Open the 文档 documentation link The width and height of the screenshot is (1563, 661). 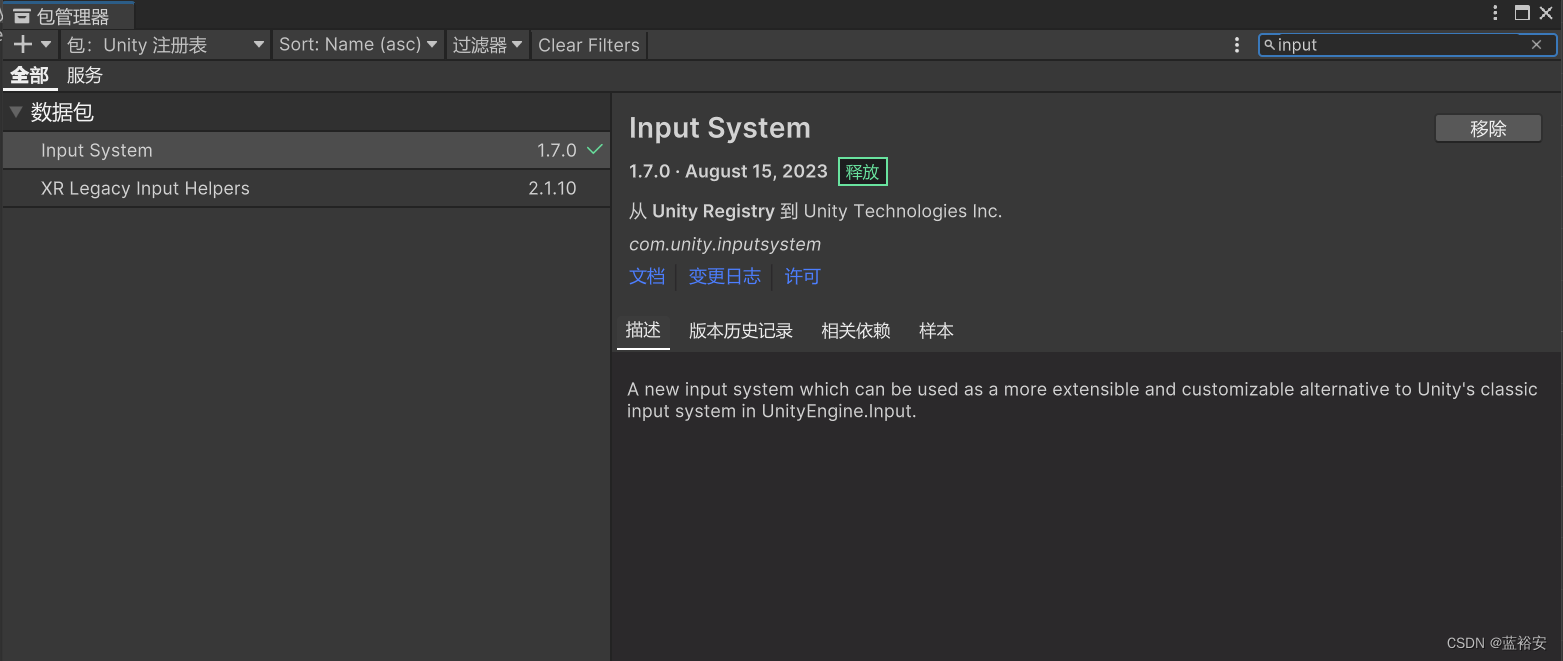[646, 276]
